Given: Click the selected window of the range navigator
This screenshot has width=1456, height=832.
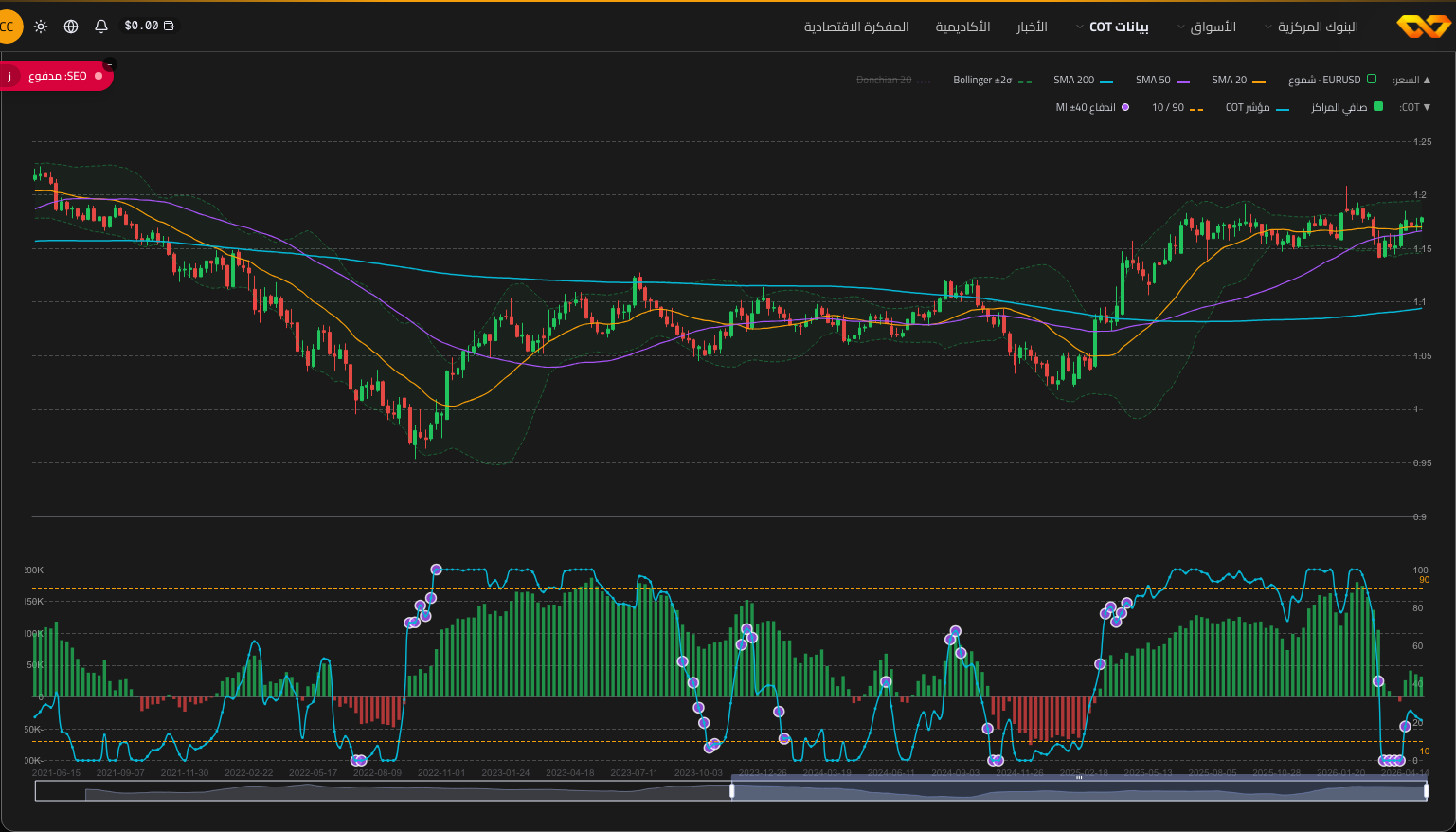Looking at the screenshot, I should coord(1079,791).
